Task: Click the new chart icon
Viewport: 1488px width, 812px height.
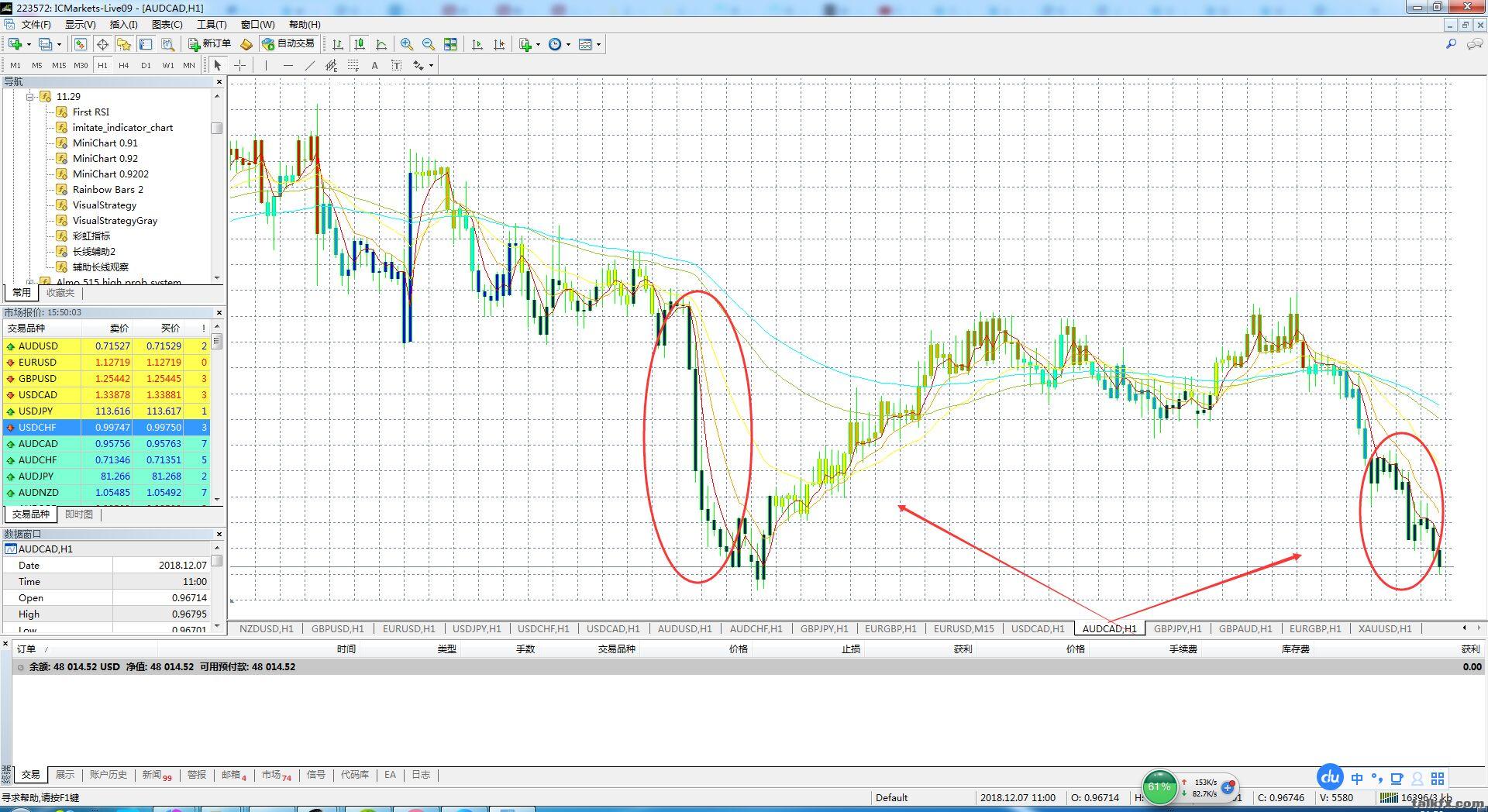Action: click(15, 44)
